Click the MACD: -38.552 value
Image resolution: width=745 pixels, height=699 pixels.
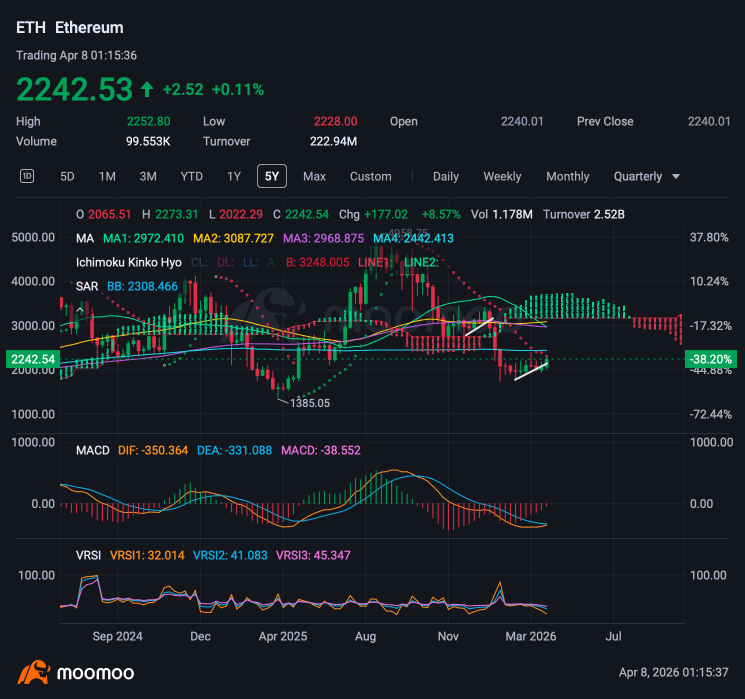point(321,450)
